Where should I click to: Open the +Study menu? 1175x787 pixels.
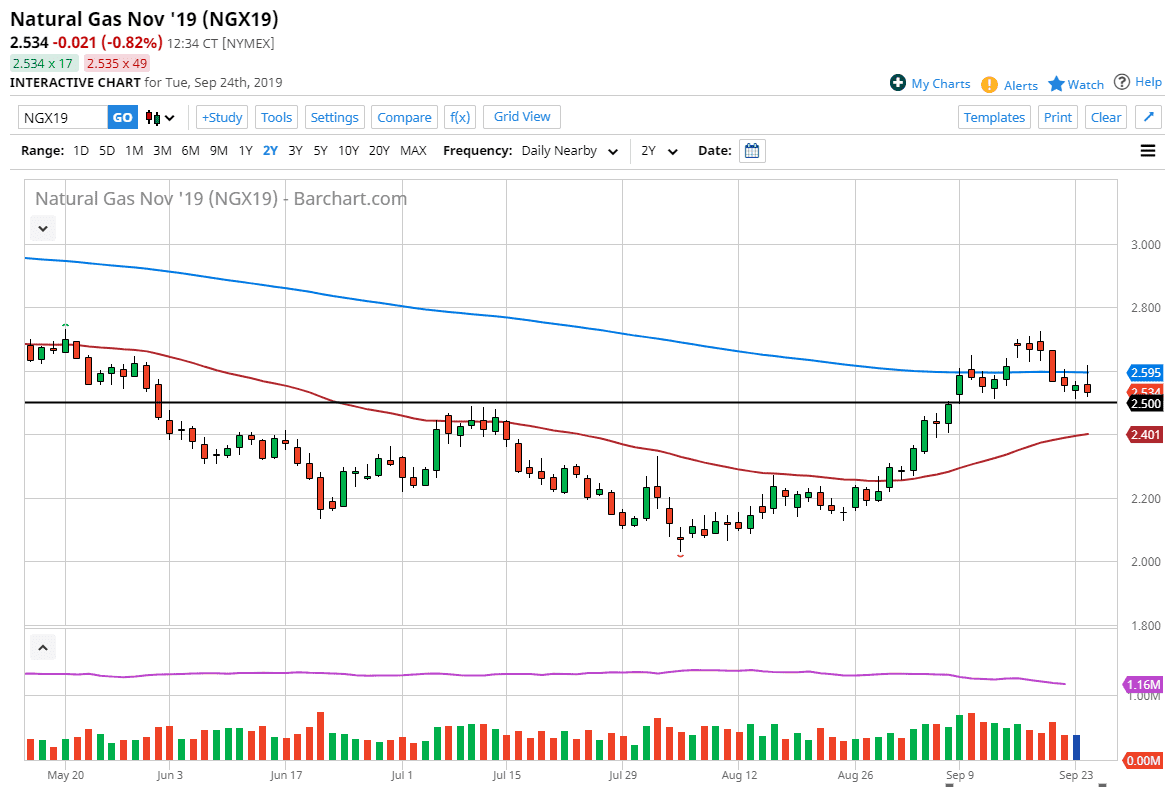click(x=222, y=117)
